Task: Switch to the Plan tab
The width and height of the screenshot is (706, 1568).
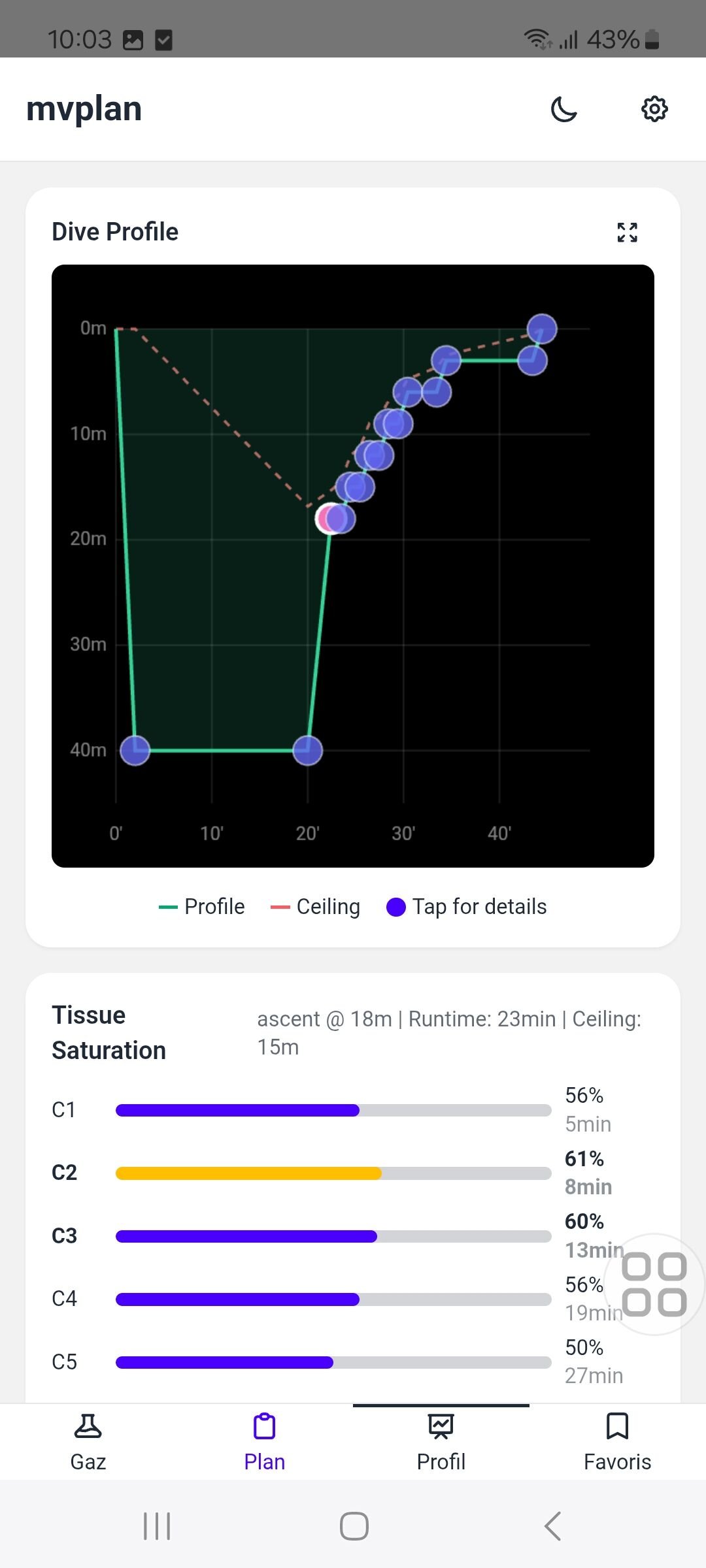Action: (x=265, y=1442)
